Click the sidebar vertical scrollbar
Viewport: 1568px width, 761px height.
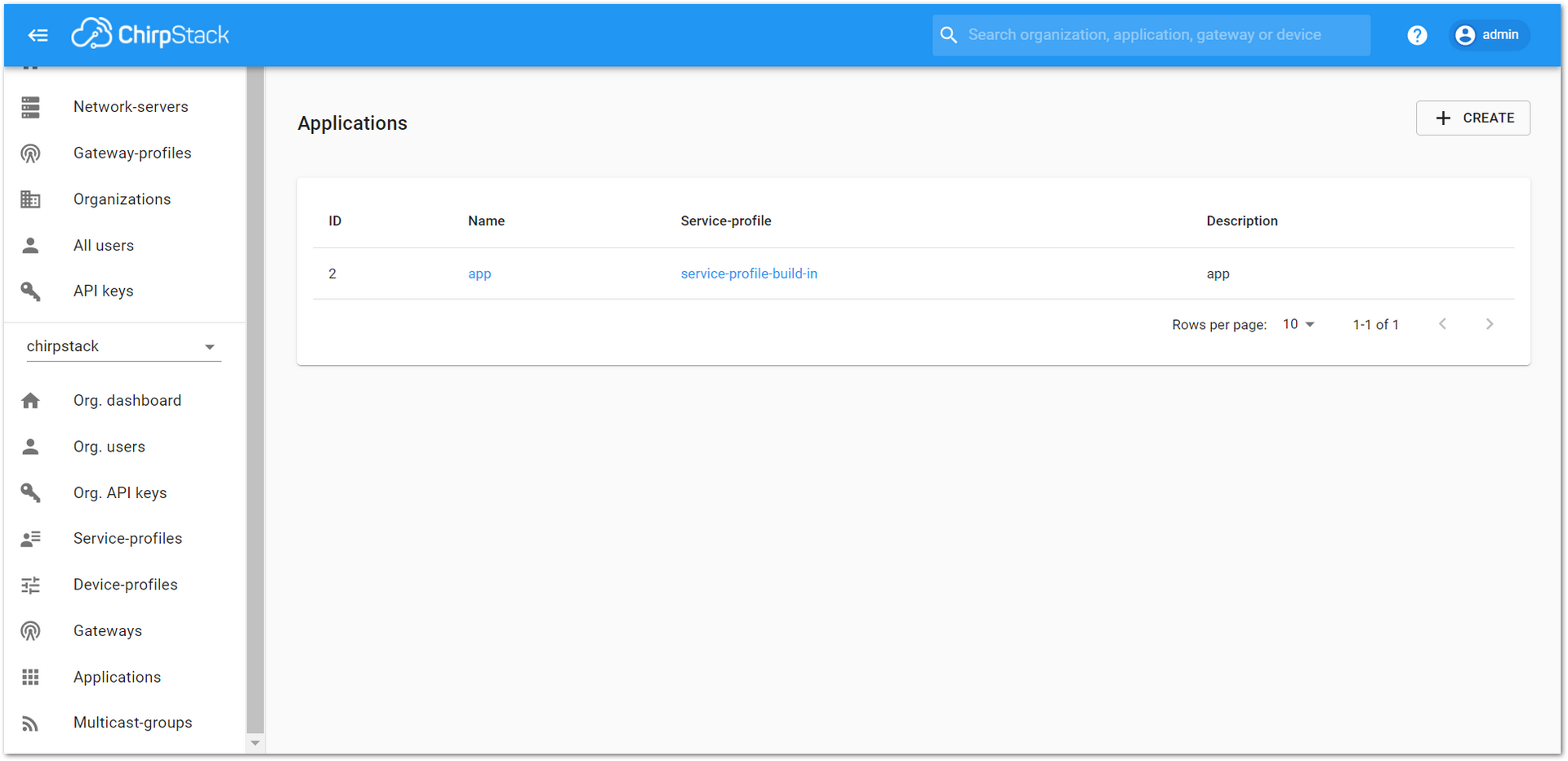pyautogui.click(x=255, y=400)
